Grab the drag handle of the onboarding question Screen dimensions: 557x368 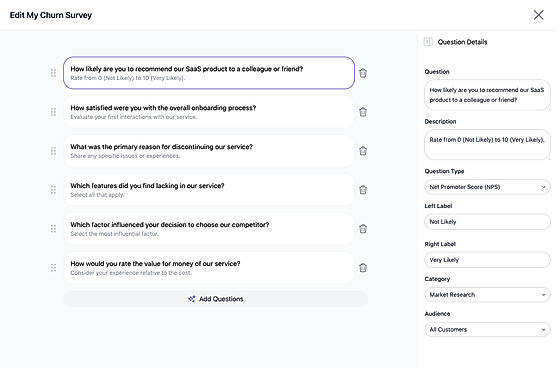[x=53, y=112]
